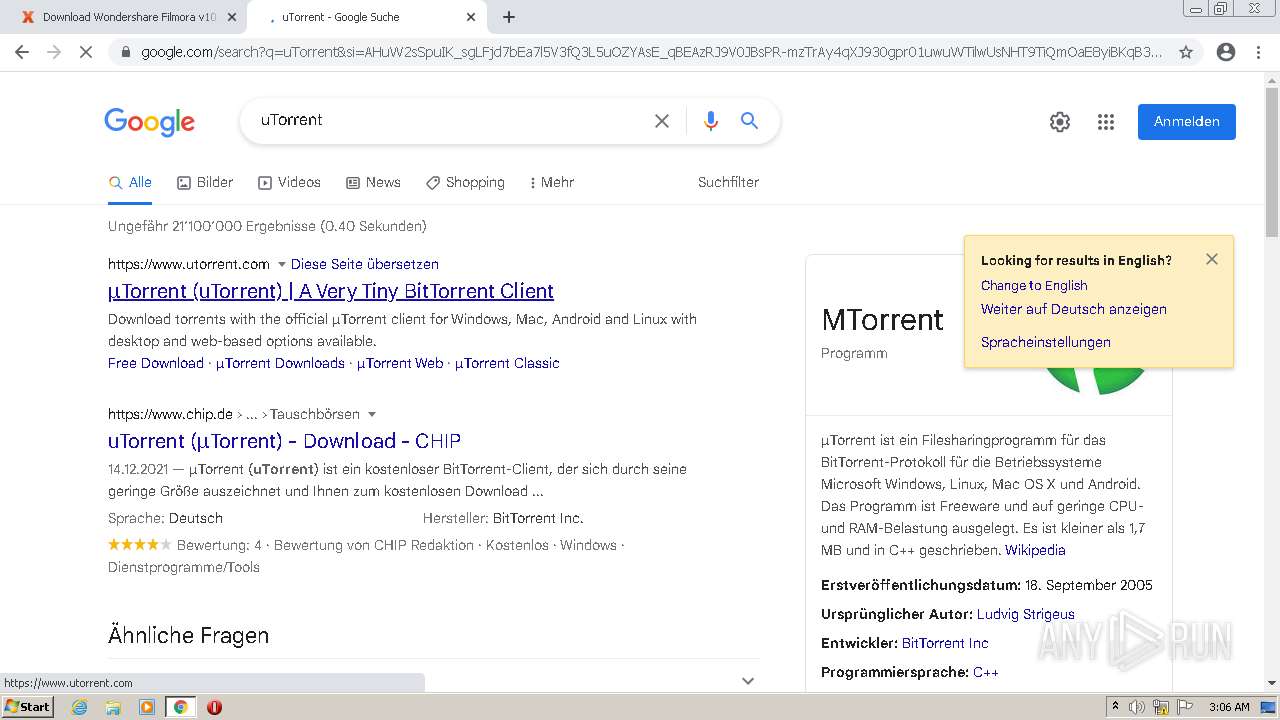Click Diese Seite übersetzen link
The image size is (1280, 720).
pos(365,264)
